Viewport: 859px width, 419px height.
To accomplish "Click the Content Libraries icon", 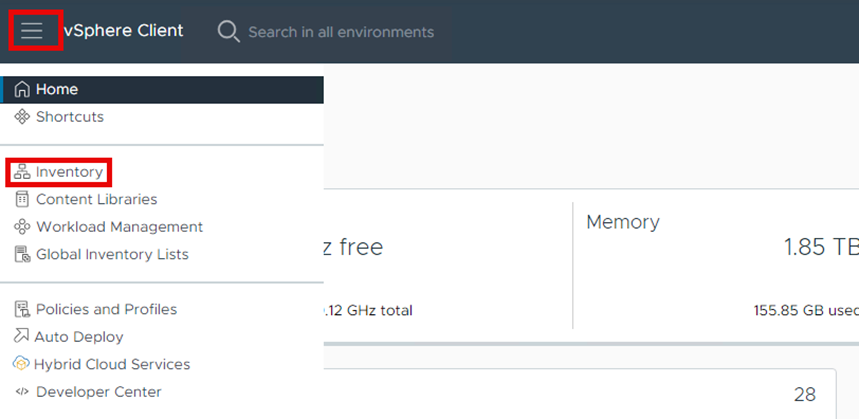I will pyautogui.click(x=22, y=200).
